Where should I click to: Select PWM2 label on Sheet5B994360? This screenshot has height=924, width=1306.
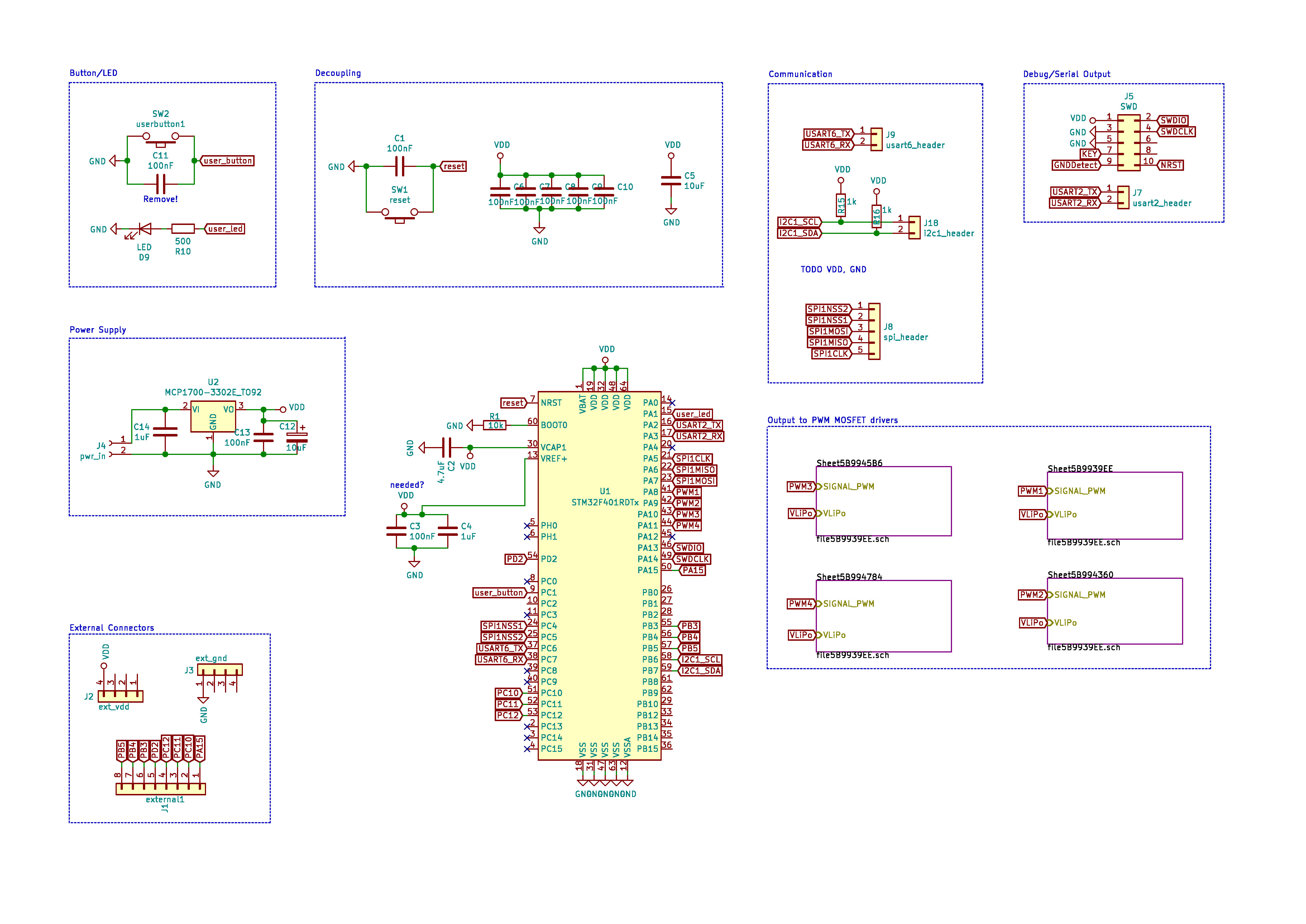1032,595
